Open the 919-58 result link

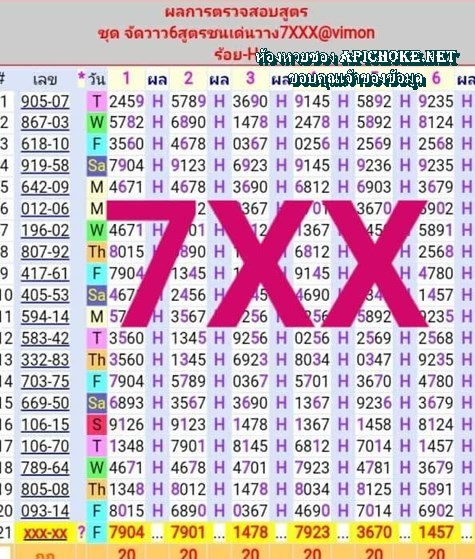pyautogui.click(x=45, y=165)
